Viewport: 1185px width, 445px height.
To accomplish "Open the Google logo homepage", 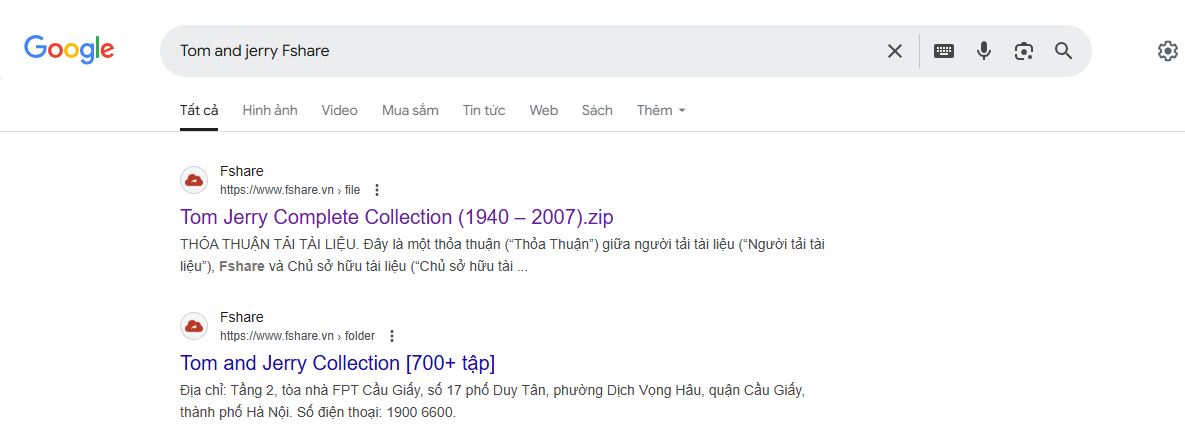I will (x=70, y=50).
